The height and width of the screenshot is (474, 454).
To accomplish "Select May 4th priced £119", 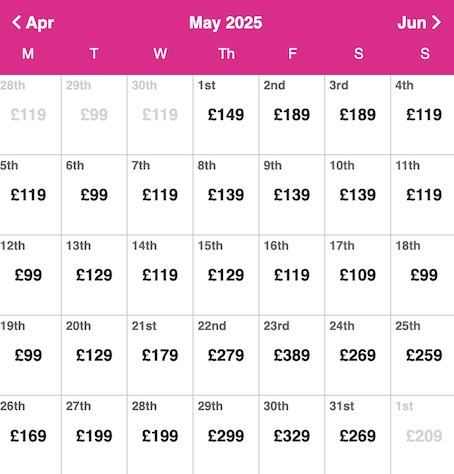I will click(x=423, y=115).
